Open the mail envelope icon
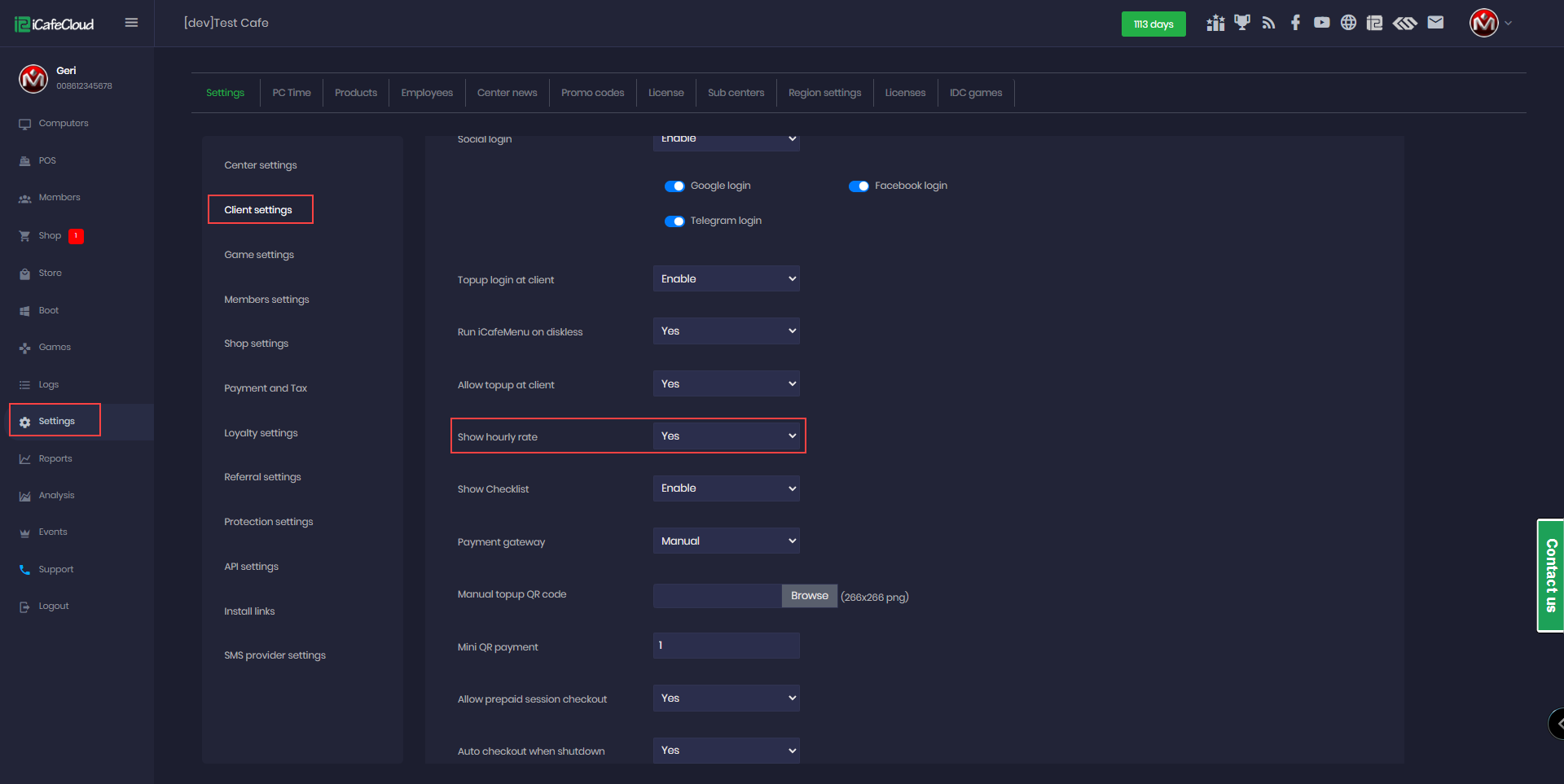1564x784 pixels. 1435,23
